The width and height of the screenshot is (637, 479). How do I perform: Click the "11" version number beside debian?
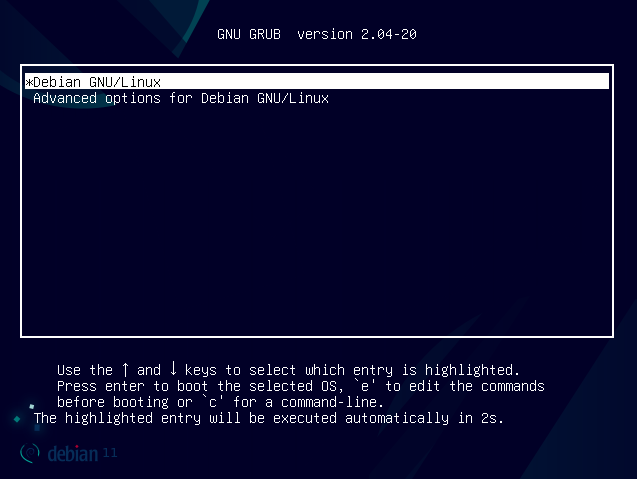click(x=110, y=453)
